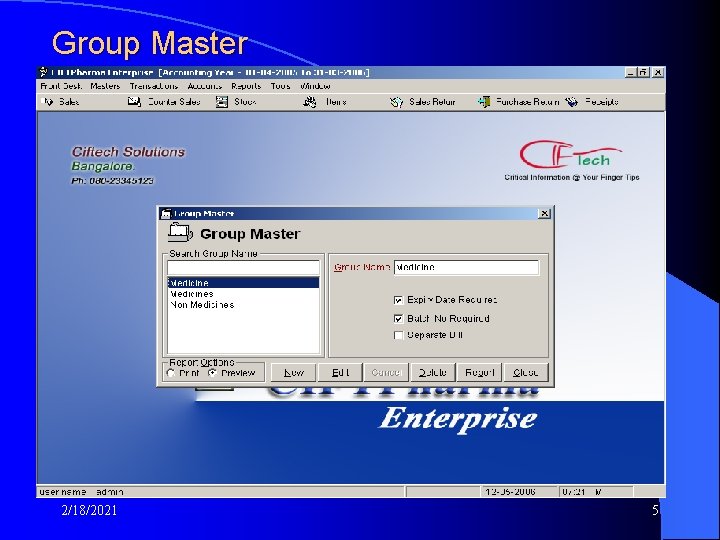The height and width of the screenshot is (540, 720).
Task: Click the Edit button
Action: tap(340, 372)
